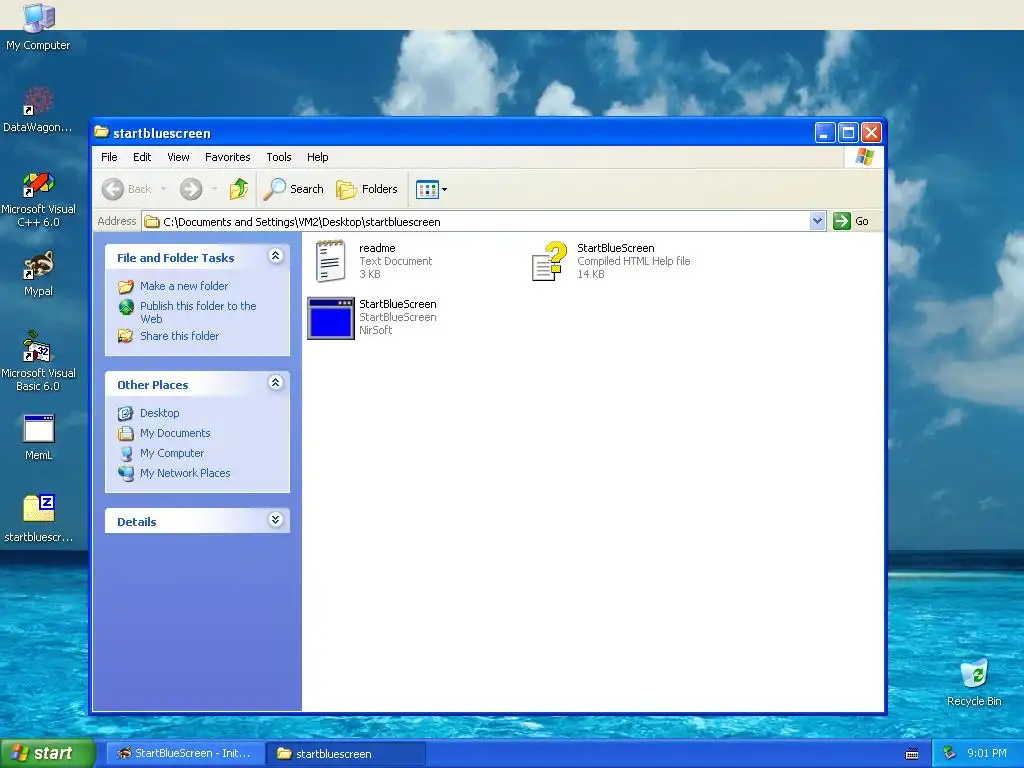
Task: Select the StartBlueScreen help file icon
Action: pos(549,261)
